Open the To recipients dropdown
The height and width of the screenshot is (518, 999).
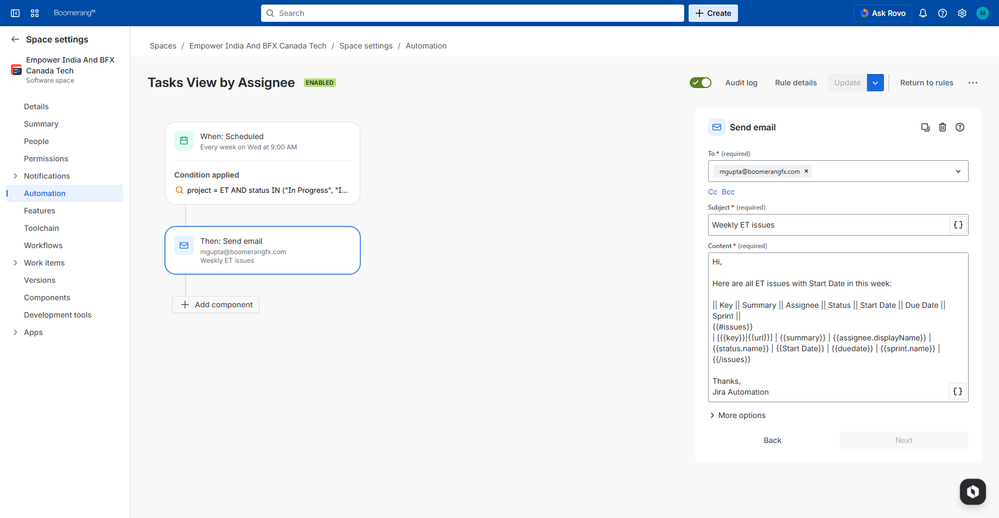(958, 171)
